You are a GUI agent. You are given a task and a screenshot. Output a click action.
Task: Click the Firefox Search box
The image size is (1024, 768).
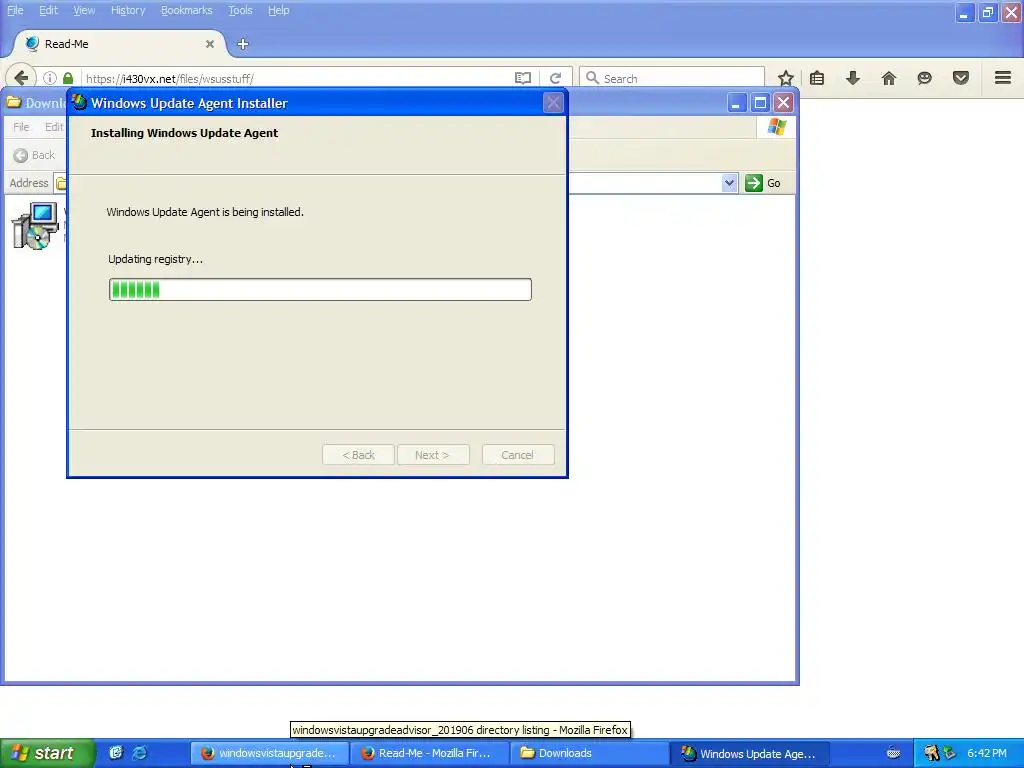point(673,78)
